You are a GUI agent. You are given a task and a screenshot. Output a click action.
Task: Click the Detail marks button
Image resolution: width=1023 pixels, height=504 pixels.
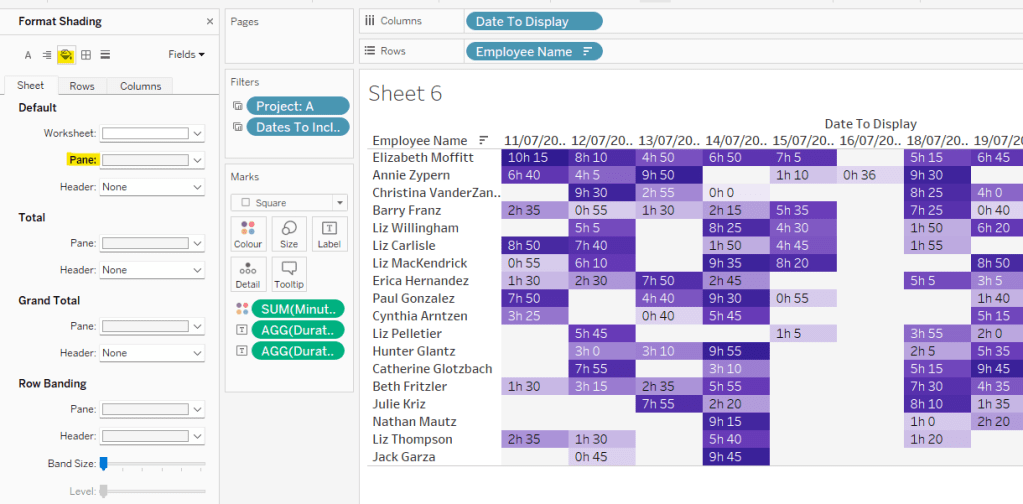(247, 274)
